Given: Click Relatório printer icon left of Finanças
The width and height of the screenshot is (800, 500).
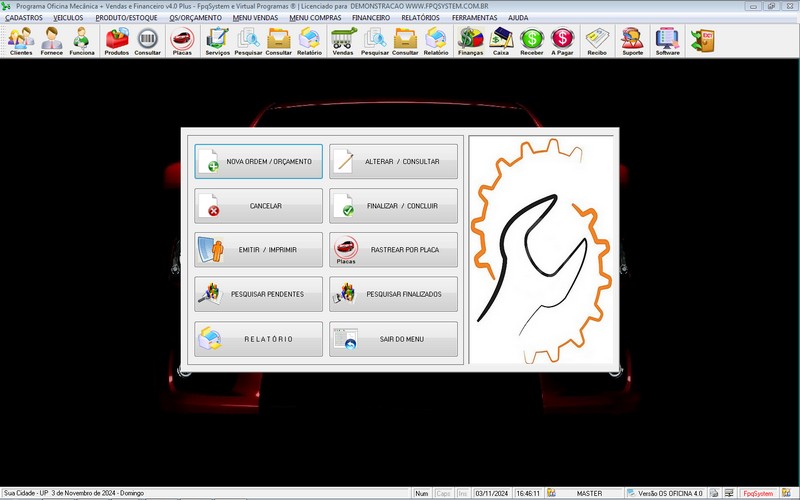Looking at the screenshot, I should [436, 41].
